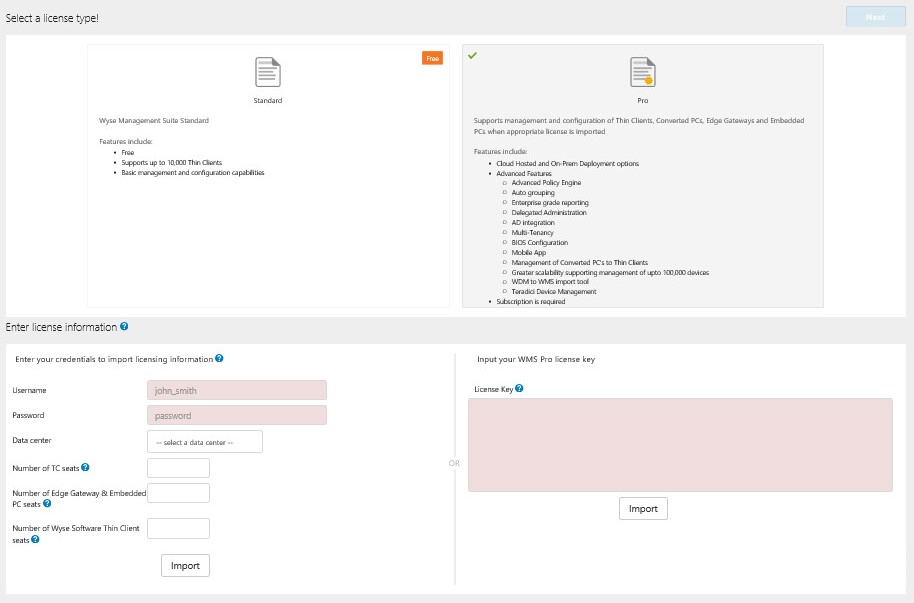Click 'Subscription is required' bullet
This screenshot has width=914, height=603.
pyautogui.click(x=530, y=302)
